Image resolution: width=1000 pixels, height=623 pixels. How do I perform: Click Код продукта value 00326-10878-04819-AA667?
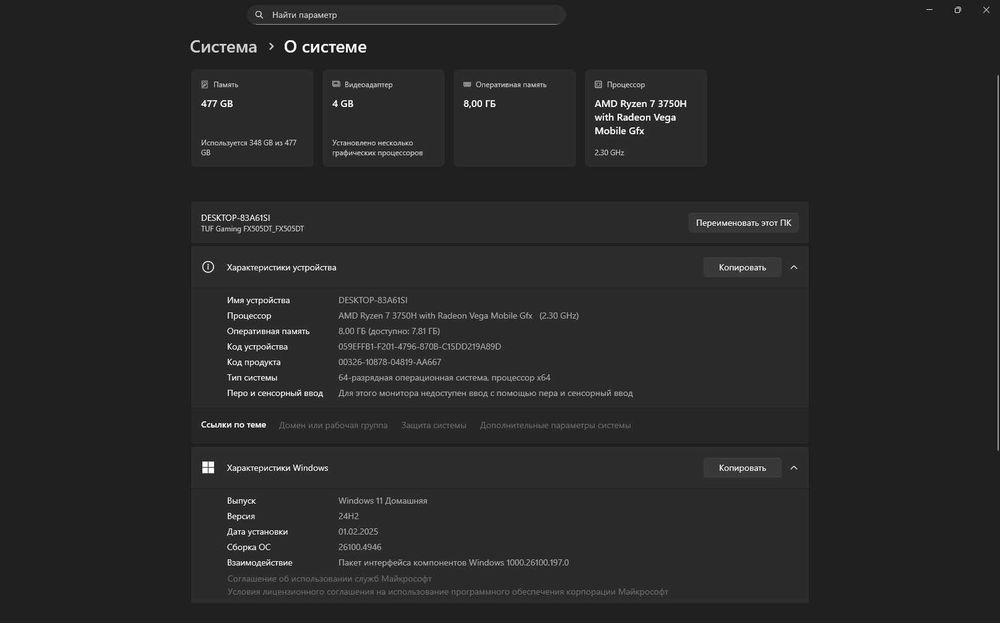390,362
